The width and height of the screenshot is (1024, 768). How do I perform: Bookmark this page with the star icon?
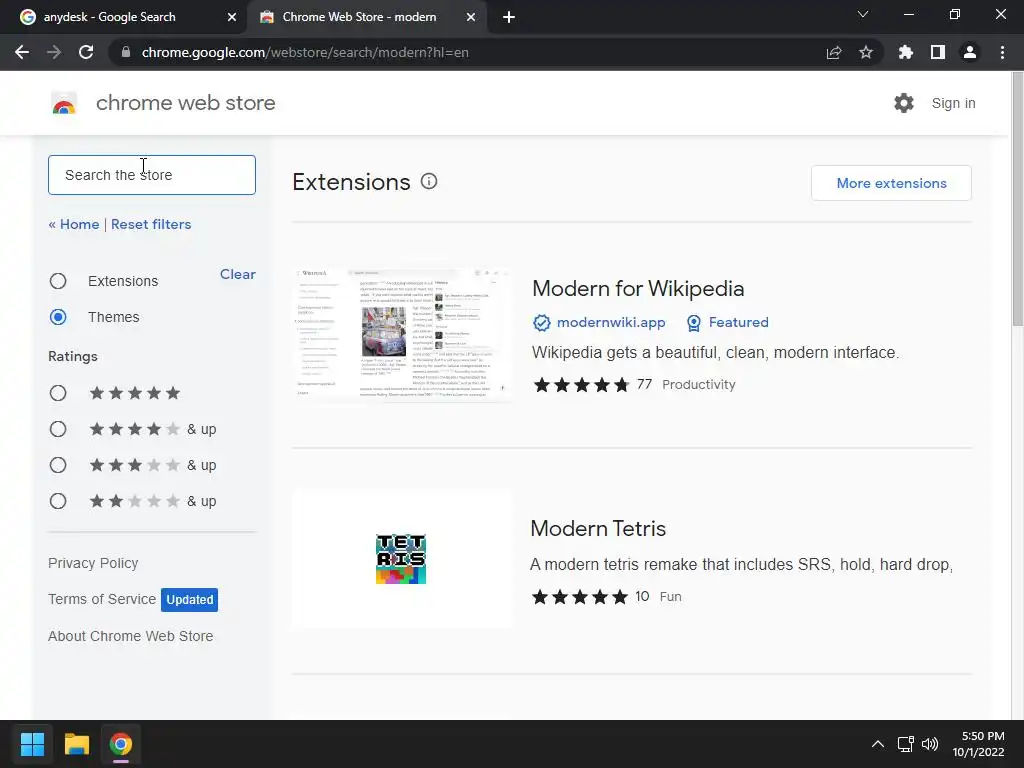click(865, 52)
